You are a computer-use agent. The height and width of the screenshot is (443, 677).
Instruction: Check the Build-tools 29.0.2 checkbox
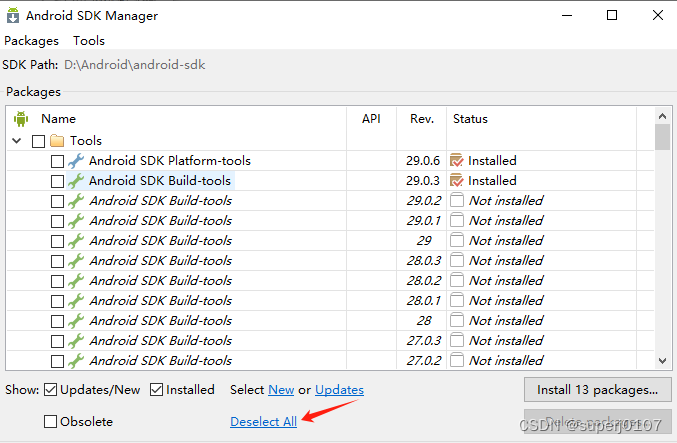[57, 201]
